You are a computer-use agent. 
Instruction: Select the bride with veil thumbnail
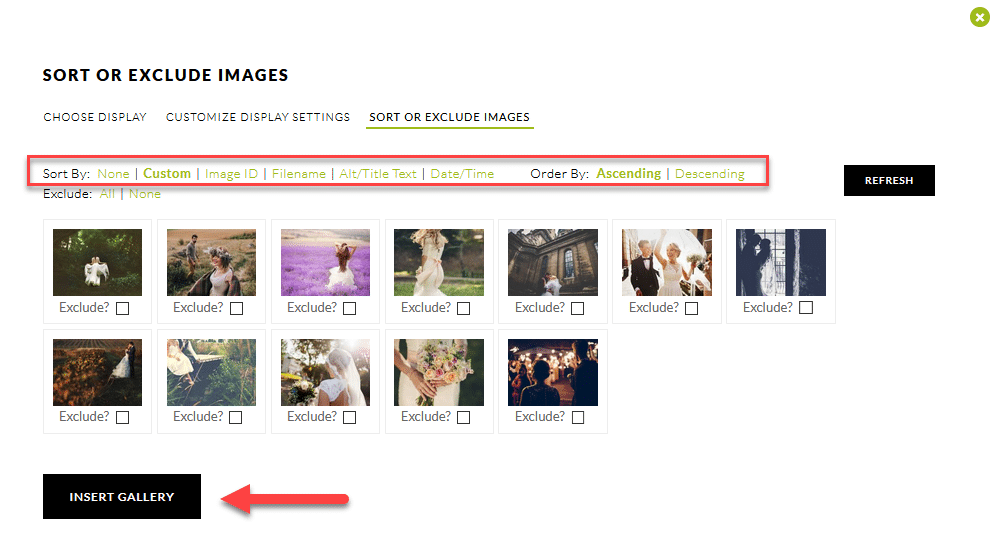coord(325,372)
